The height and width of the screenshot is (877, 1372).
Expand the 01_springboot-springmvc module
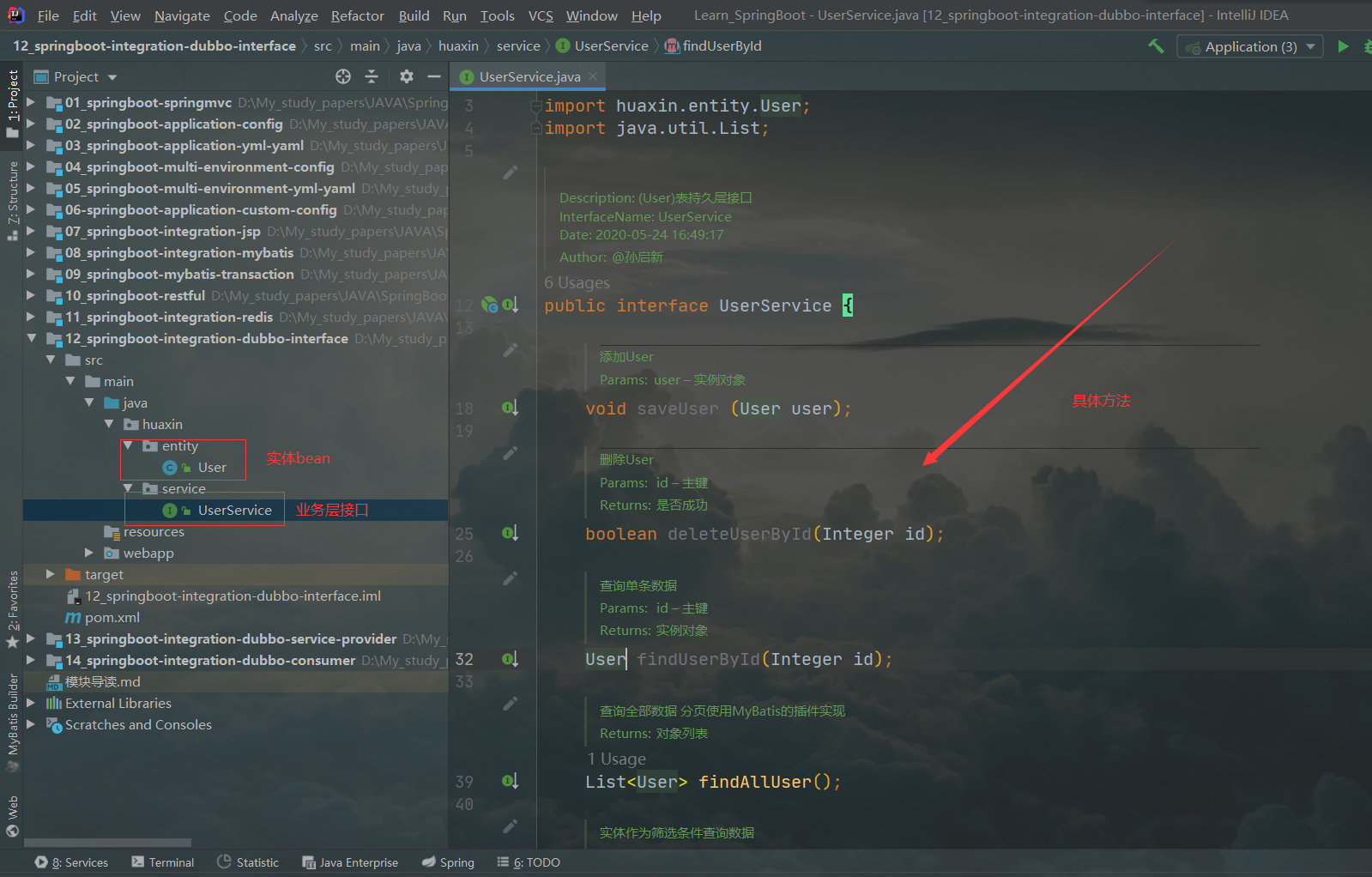pos(31,102)
